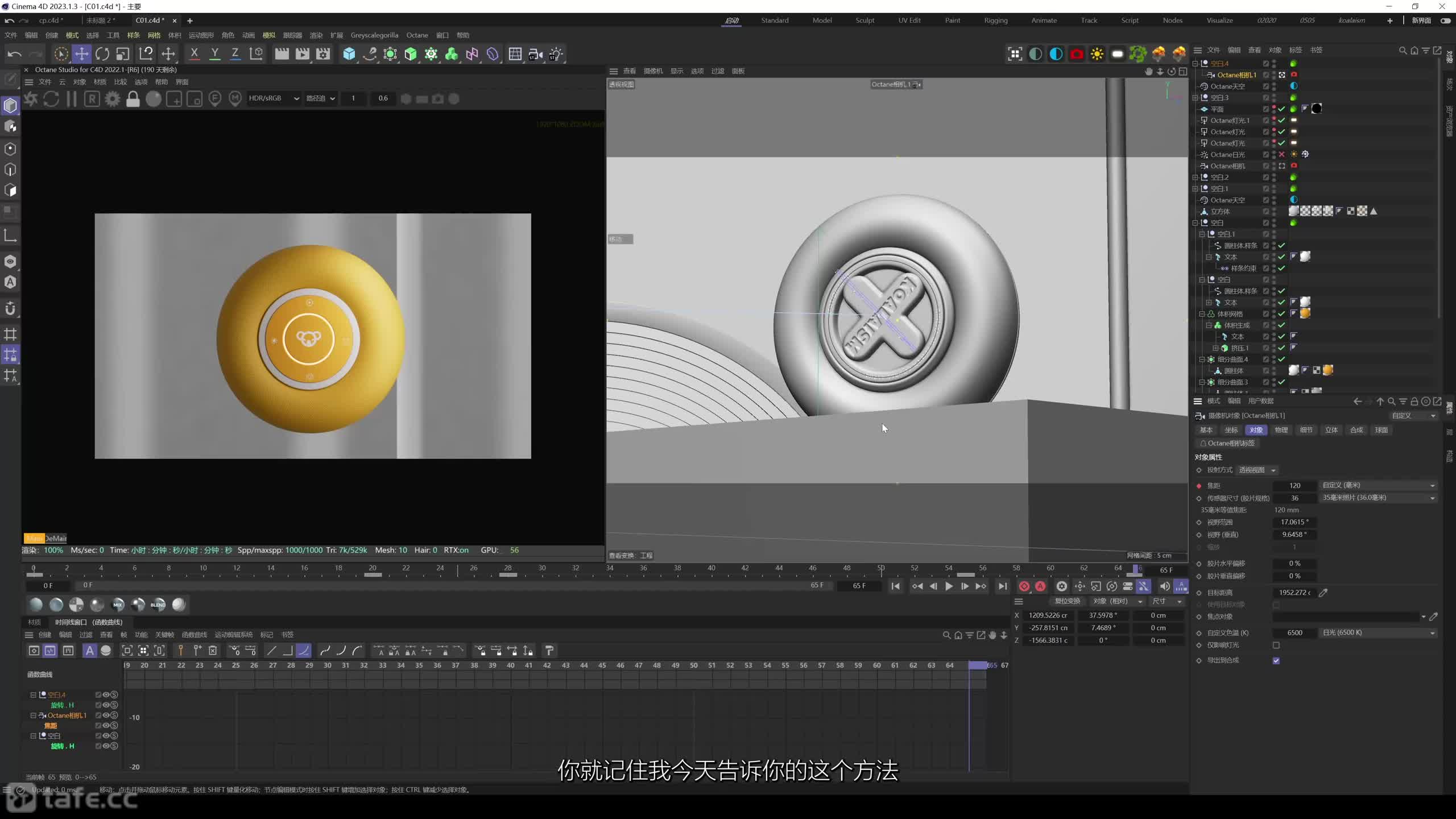Select the Rotate tool
Image resolution: width=1456 pixels, height=819 pixels.
pos(102,54)
